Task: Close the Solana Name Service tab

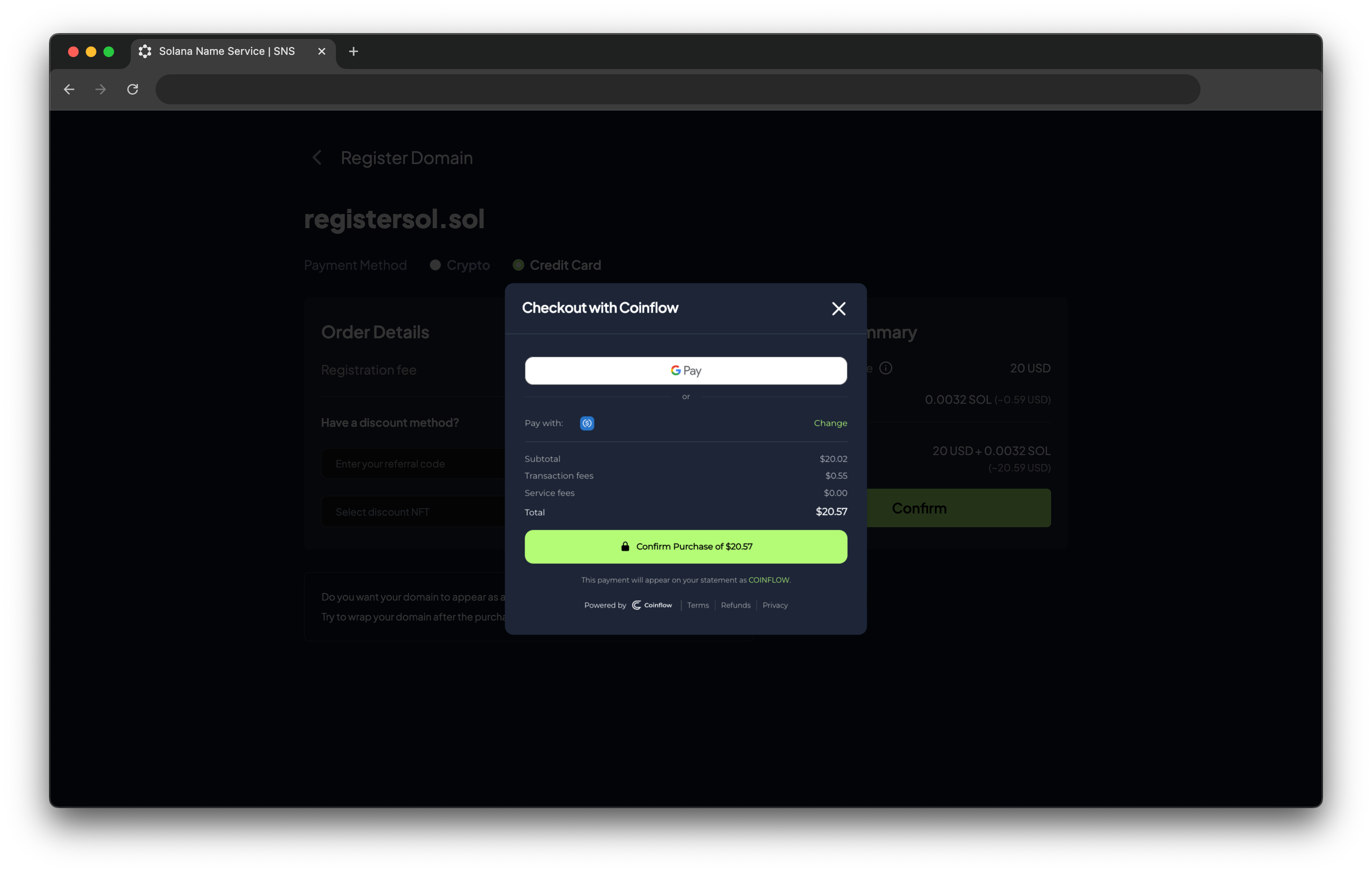Action: pos(321,51)
